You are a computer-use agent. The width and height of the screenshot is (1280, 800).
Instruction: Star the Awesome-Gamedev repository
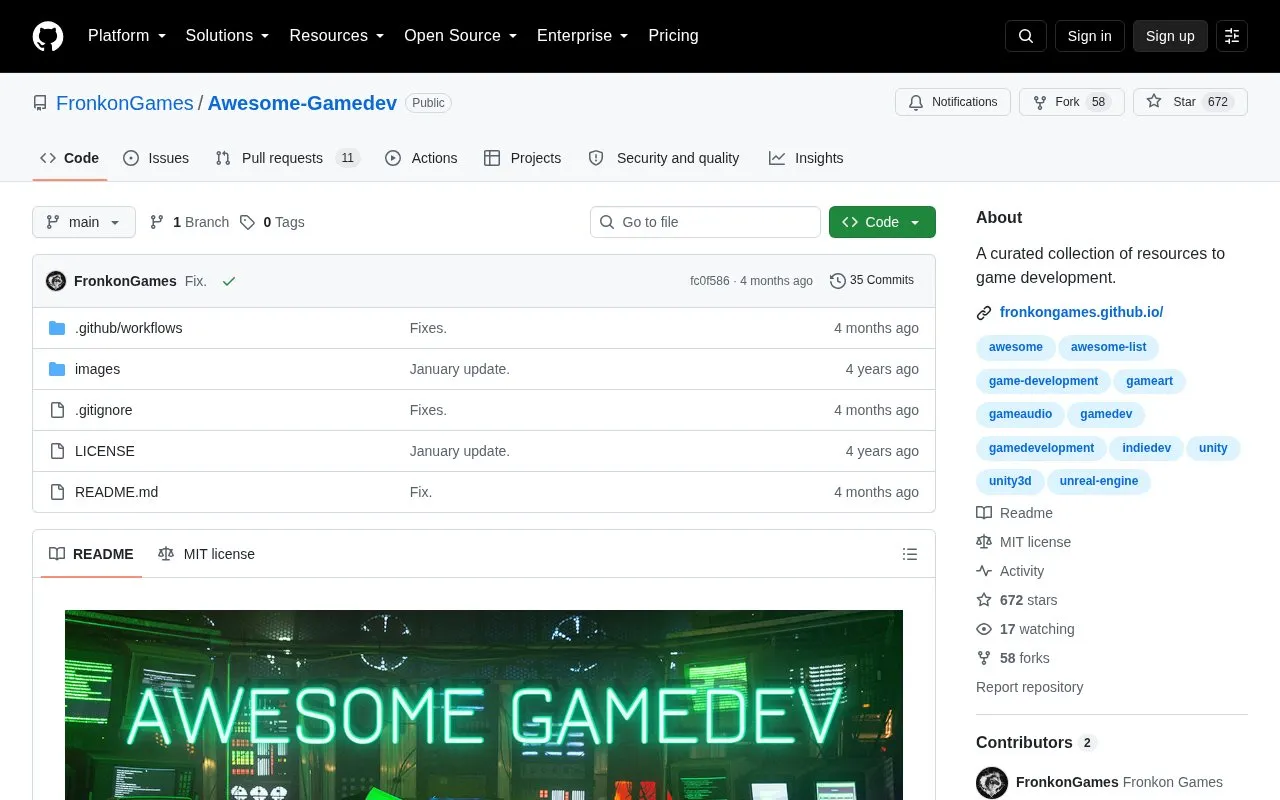pos(1190,102)
